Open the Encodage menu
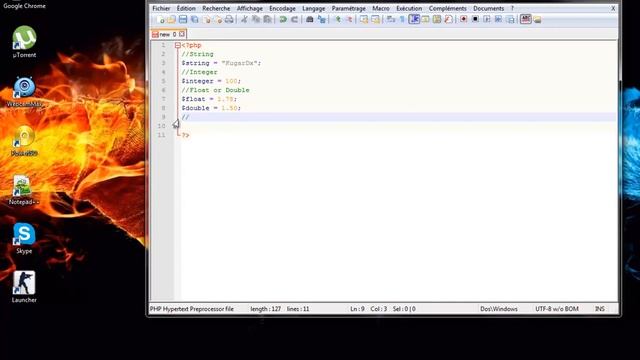Image resolution: width=640 pixels, height=360 pixels. 282,8
